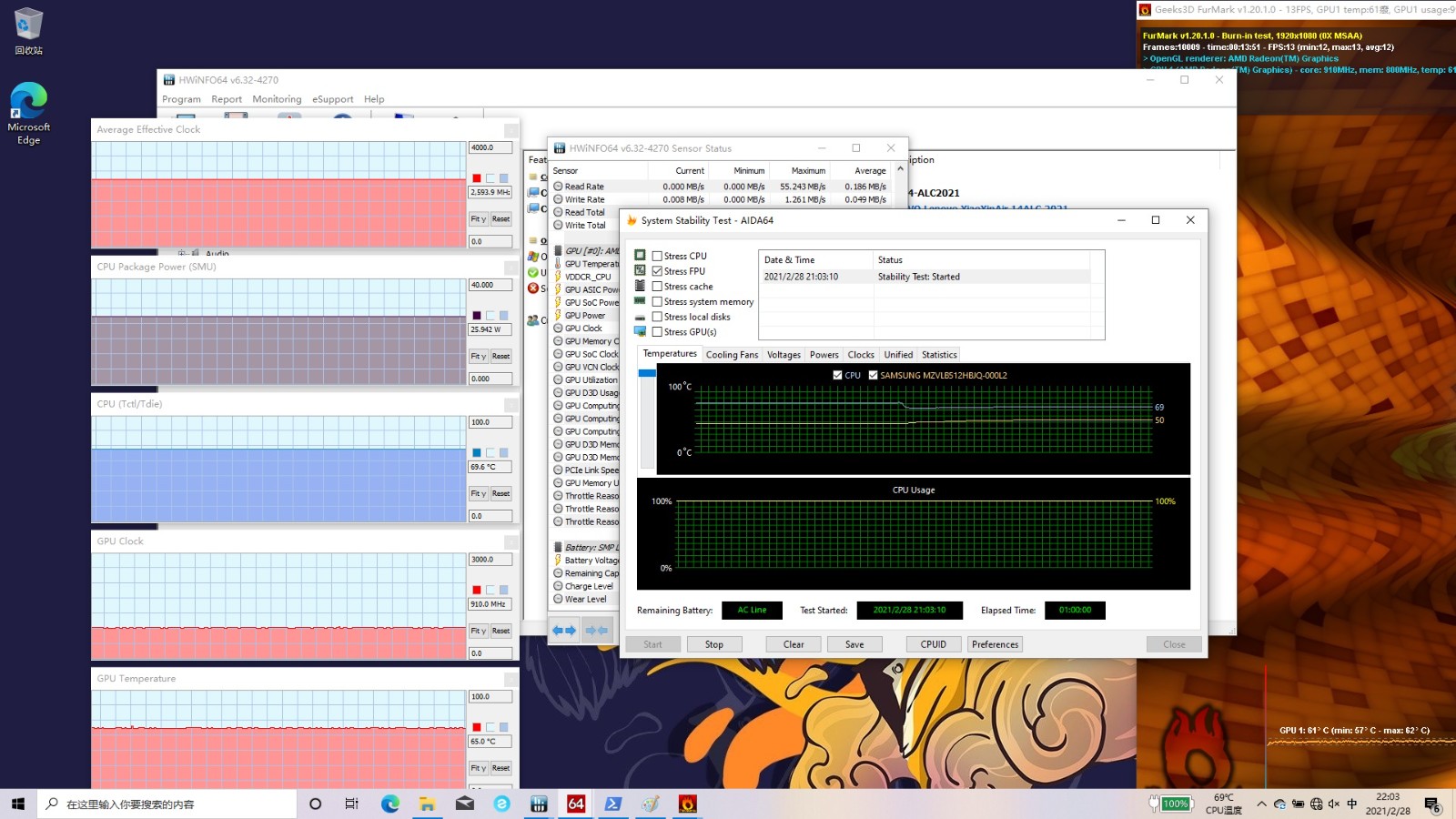
Task: Show hidden system tray icons
Action: 1261,804
